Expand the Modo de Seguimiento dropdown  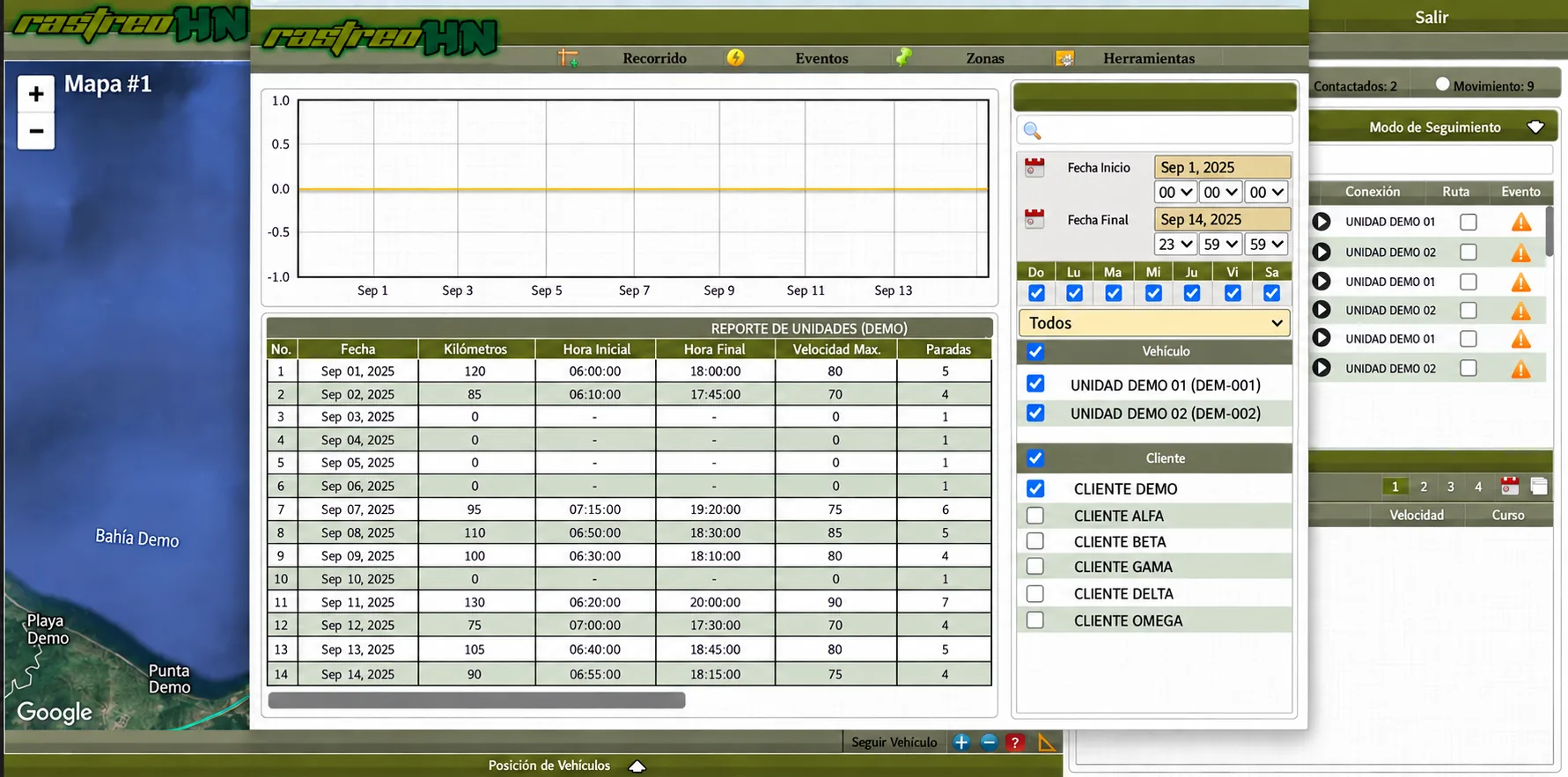coord(1535,127)
